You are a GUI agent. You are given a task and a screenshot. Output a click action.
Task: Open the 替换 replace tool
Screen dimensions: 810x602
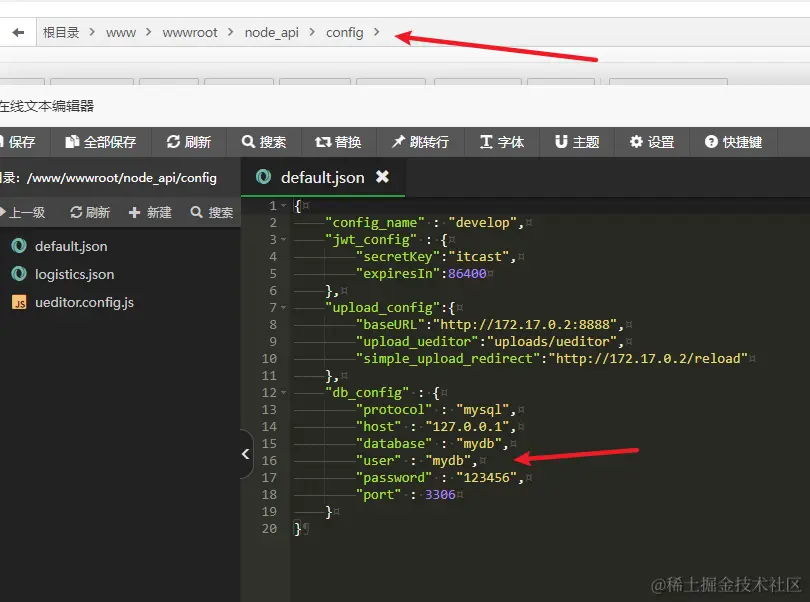pos(339,142)
